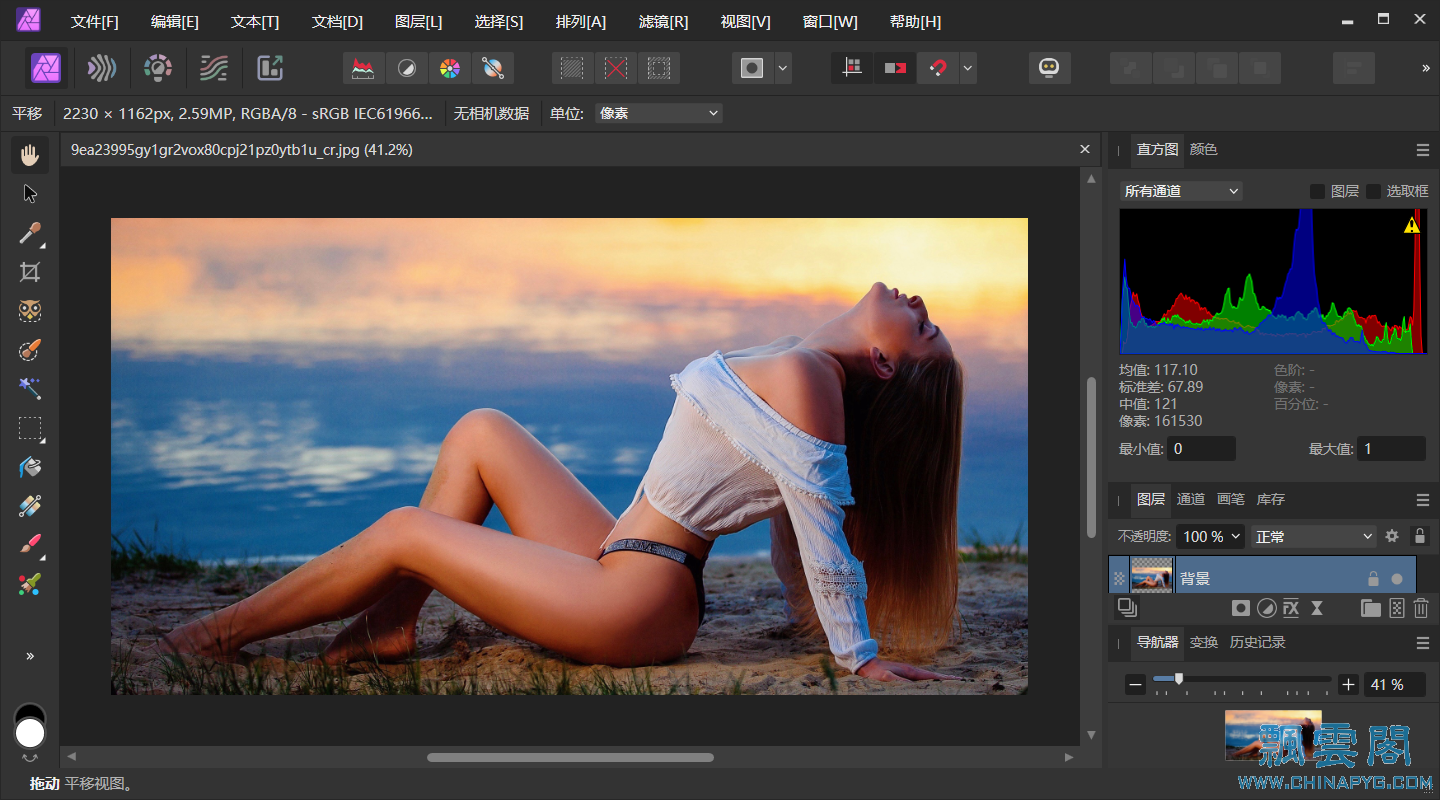Select the Flood Fill bucket tool
1440x800 pixels.
(x=30, y=467)
